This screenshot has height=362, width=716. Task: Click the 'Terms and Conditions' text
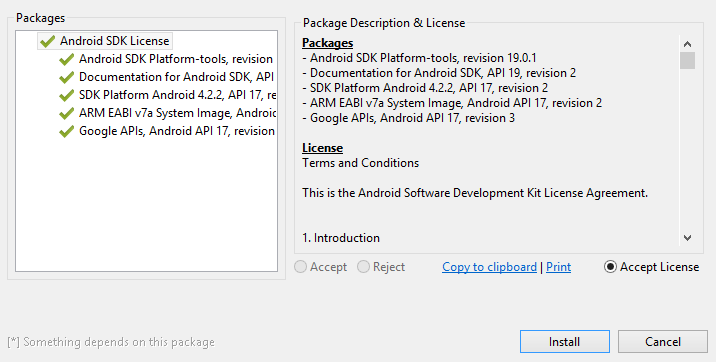coord(360,163)
